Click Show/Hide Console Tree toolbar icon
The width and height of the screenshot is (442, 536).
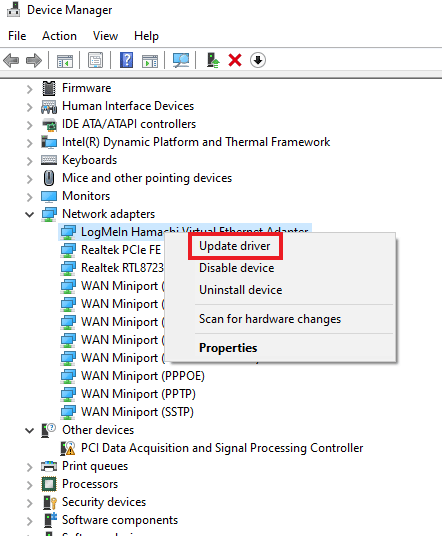coord(64,61)
